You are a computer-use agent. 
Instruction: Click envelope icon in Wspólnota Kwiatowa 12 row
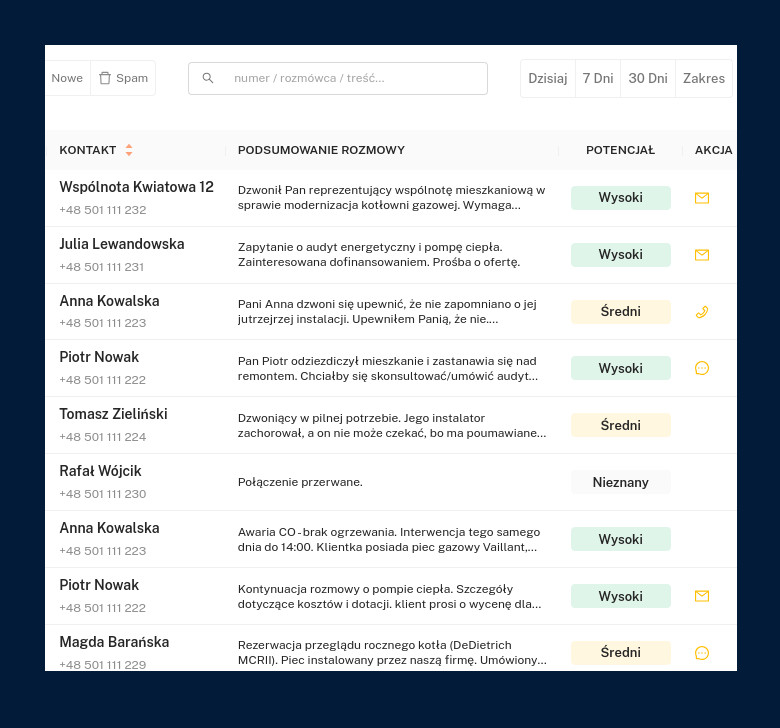tap(702, 198)
